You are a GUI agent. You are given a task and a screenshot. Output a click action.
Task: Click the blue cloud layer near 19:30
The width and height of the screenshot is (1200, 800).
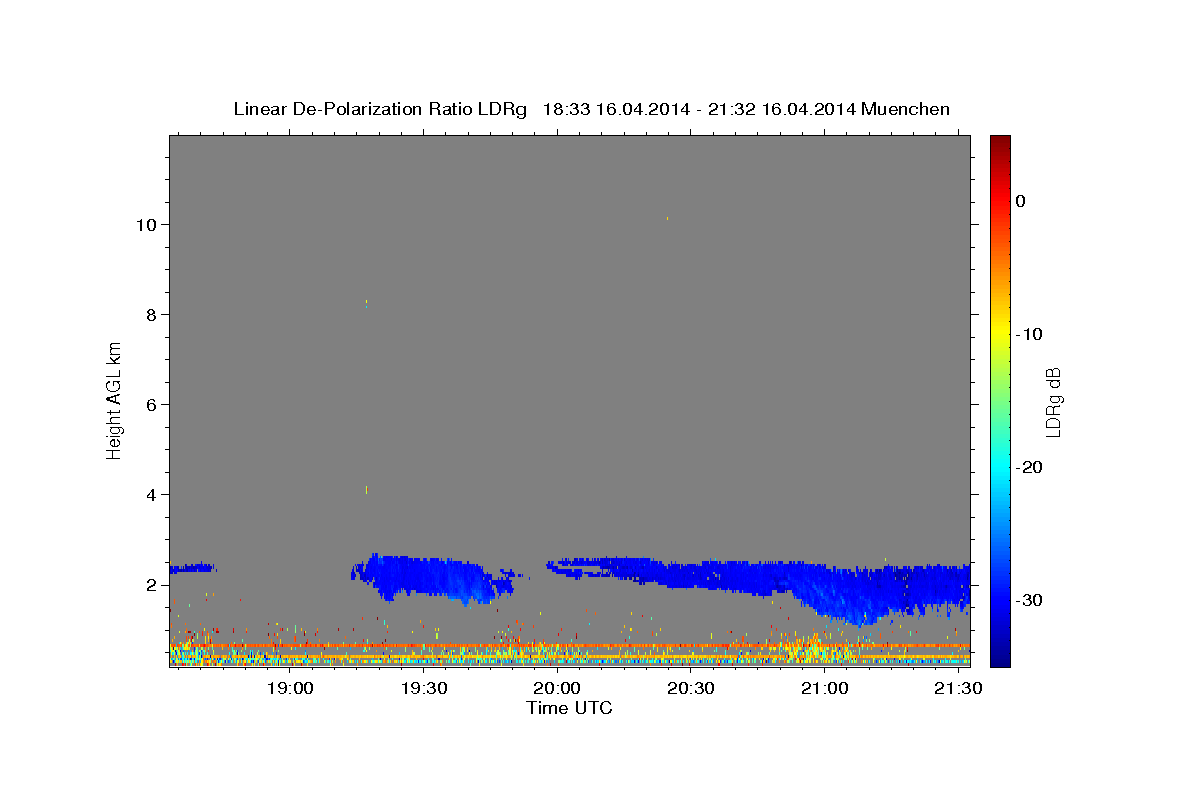point(430,578)
